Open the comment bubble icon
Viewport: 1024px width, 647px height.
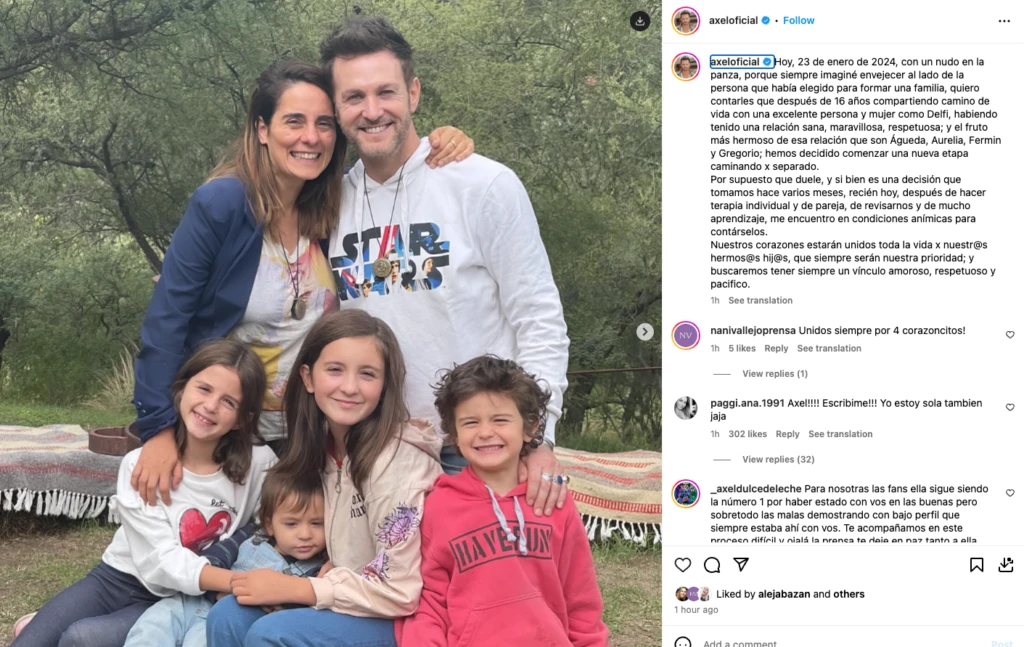click(x=712, y=565)
